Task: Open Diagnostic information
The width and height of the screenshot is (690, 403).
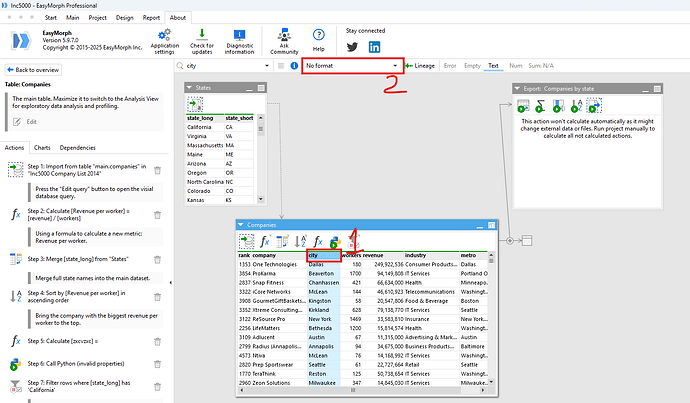Action: pos(239,41)
